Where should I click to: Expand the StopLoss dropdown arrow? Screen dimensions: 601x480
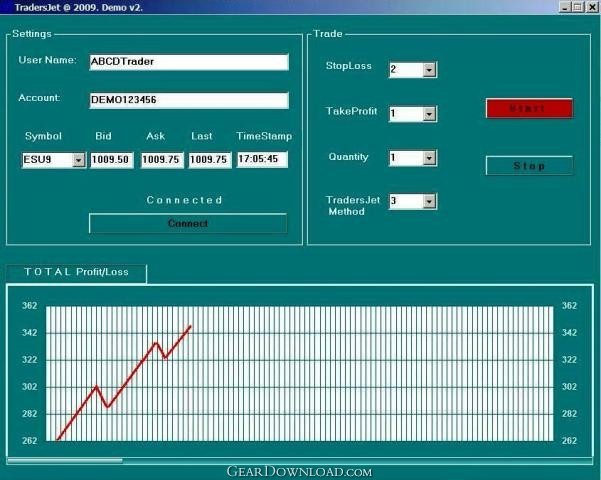[429, 70]
